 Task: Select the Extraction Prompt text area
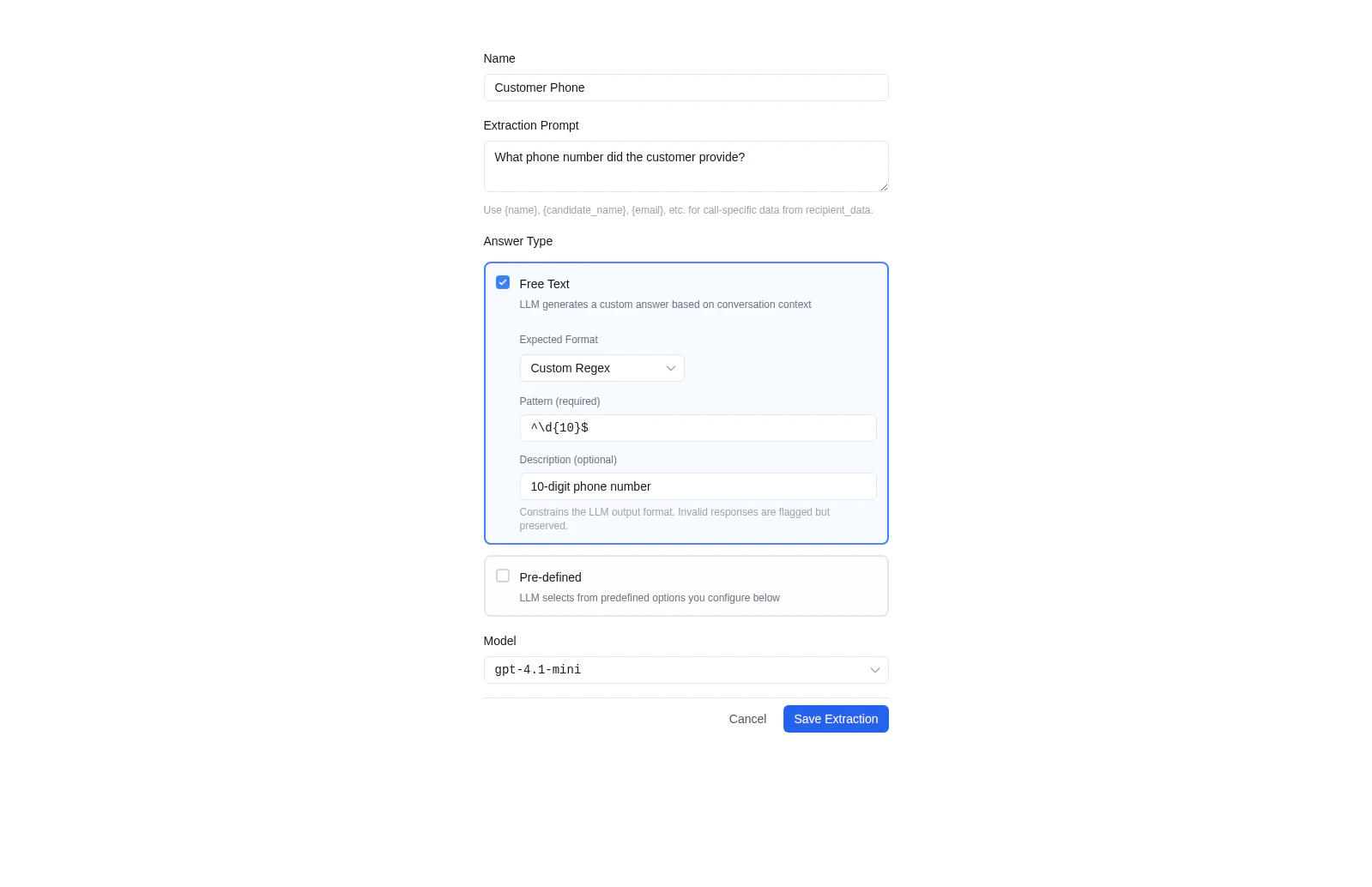[x=686, y=166]
